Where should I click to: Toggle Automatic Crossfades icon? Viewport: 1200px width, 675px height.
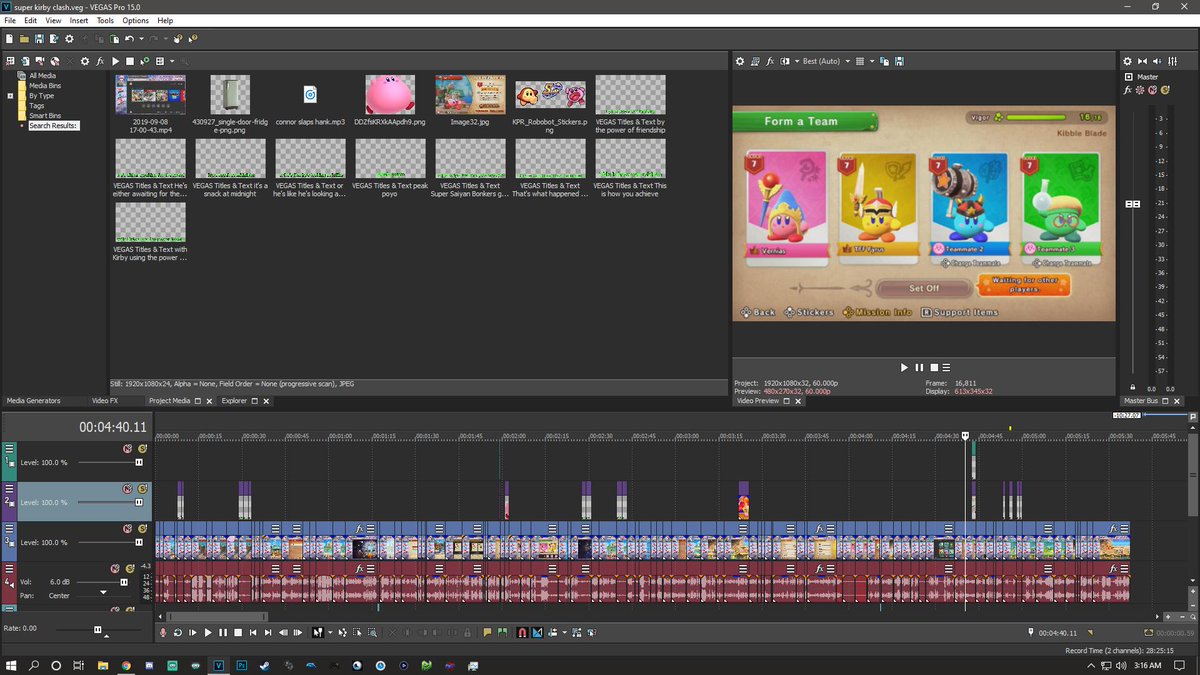tap(537, 633)
